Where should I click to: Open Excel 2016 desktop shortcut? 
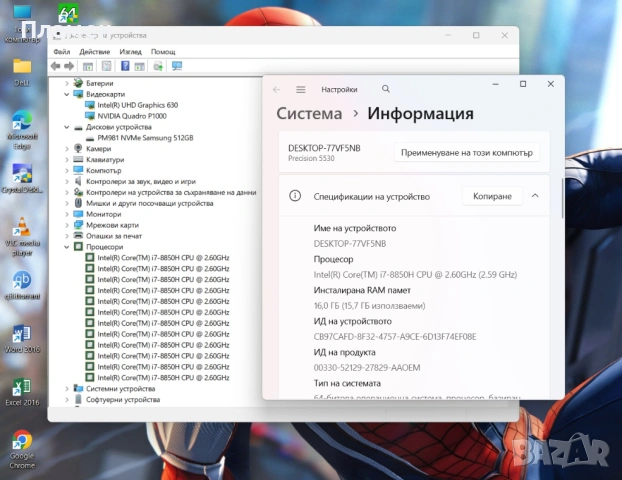click(x=22, y=392)
